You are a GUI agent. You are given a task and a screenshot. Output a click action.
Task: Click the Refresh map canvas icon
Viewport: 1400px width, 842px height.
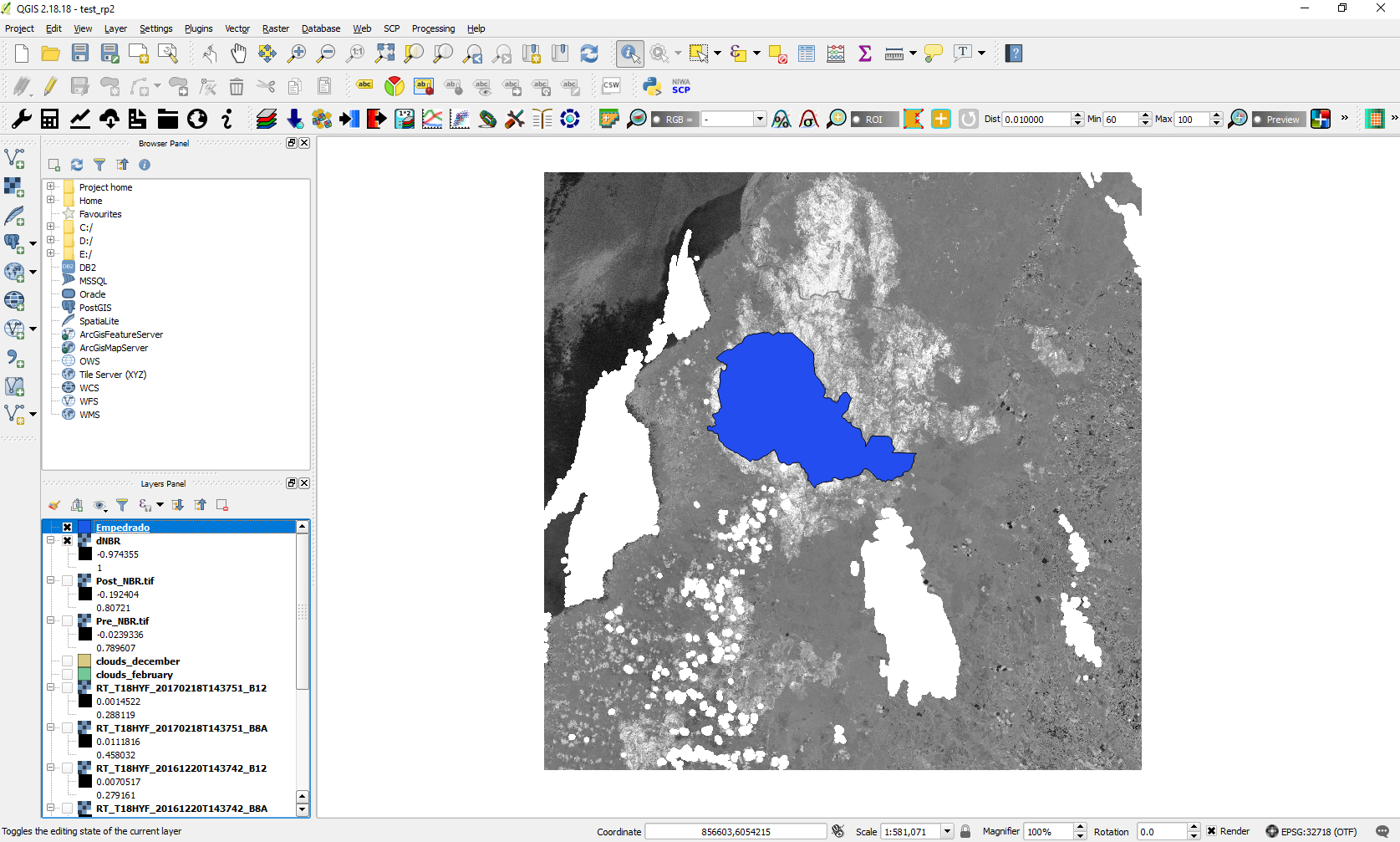coord(589,54)
